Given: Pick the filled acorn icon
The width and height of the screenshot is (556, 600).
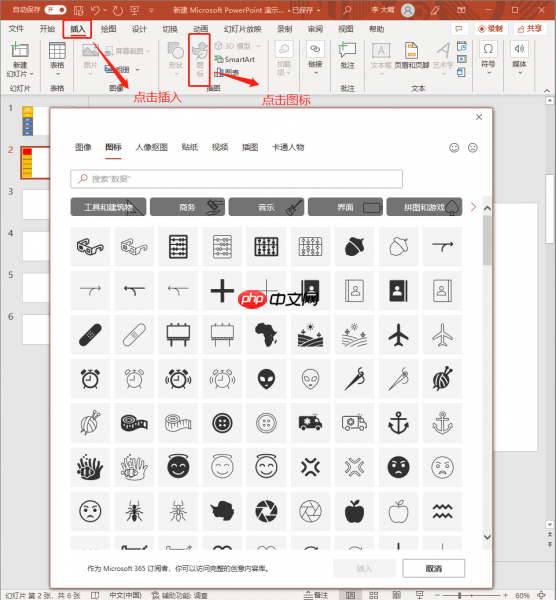Looking at the screenshot, I should (354, 246).
